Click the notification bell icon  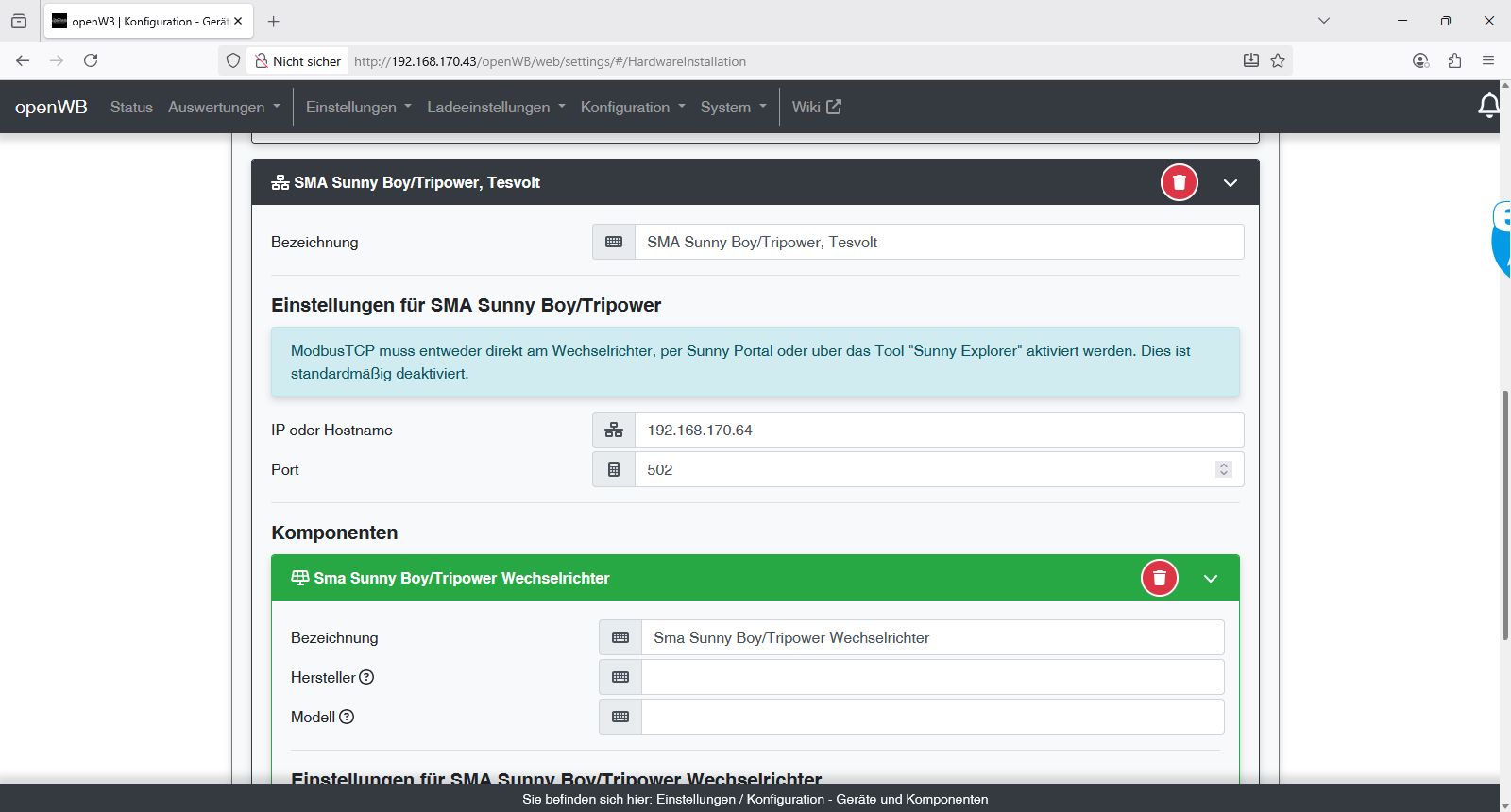pos(1488,106)
